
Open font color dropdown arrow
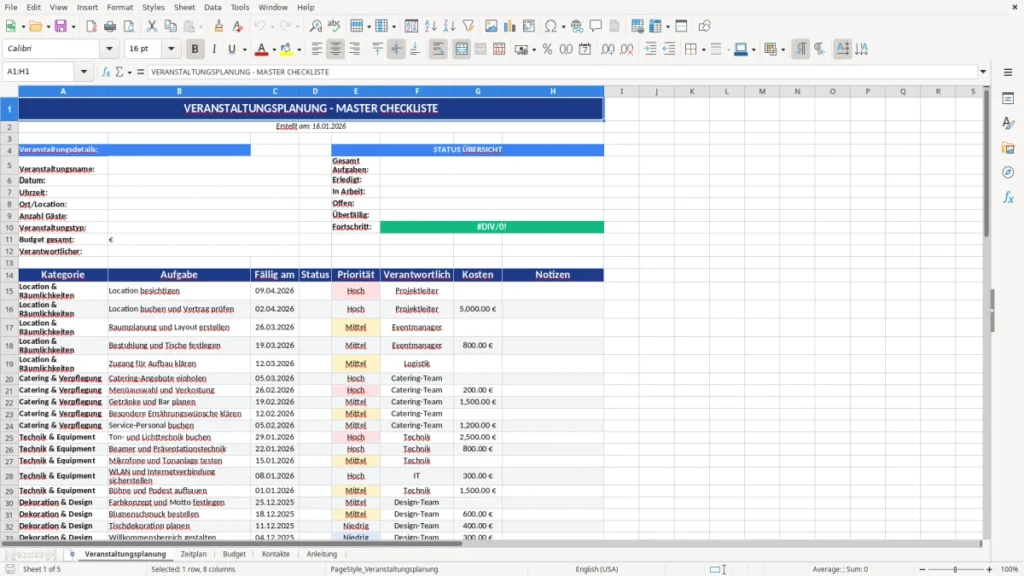tap(274, 50)
